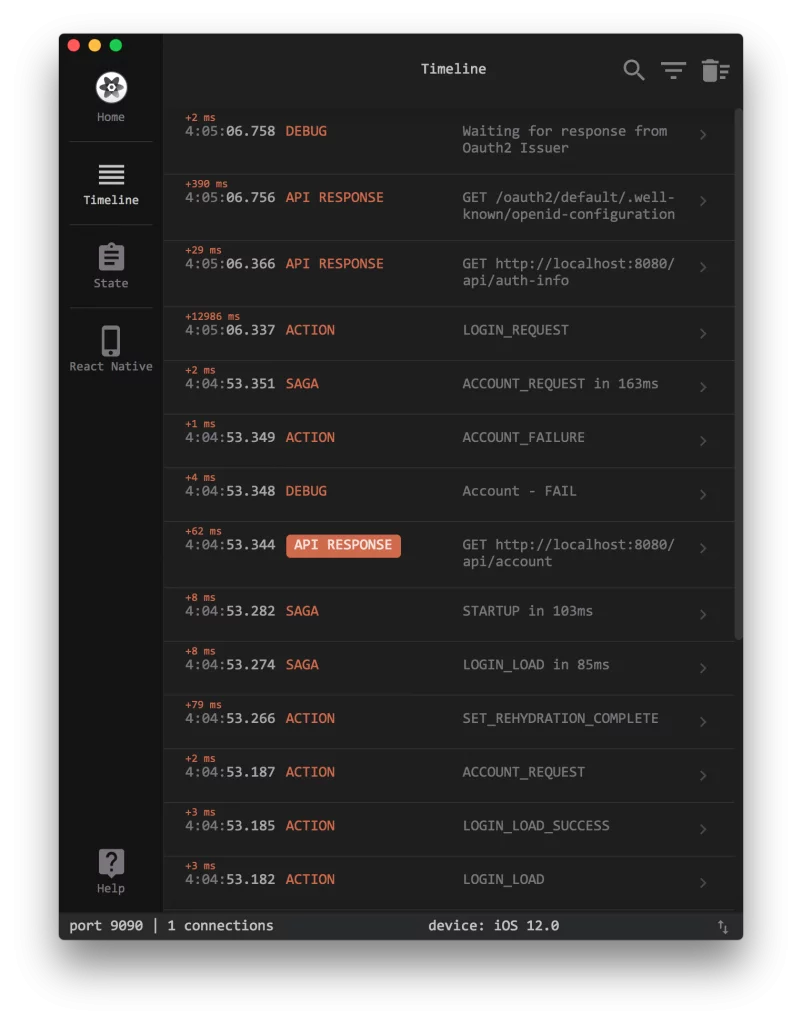This screenshot has height=1024, width=802.
Task: Click timestamp 4:04:53.348
Action: 230,491
